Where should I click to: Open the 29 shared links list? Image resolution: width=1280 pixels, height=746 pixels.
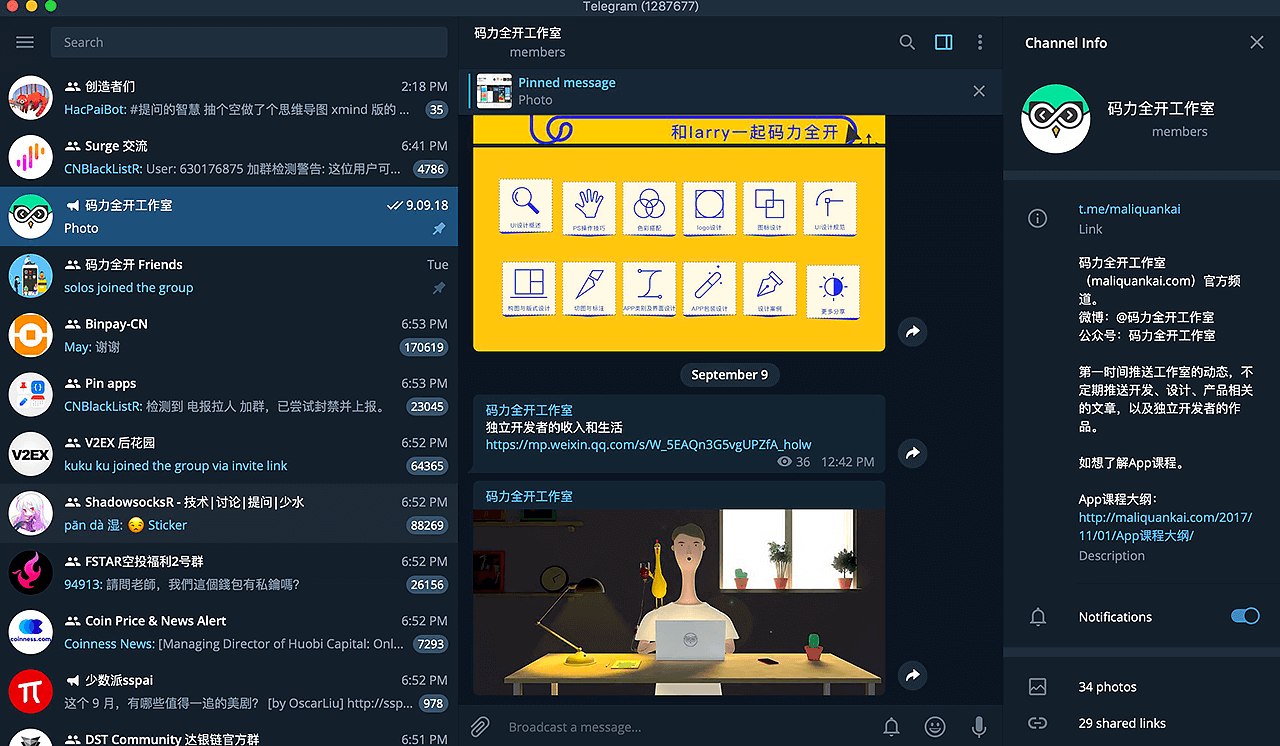[1121, 723]
